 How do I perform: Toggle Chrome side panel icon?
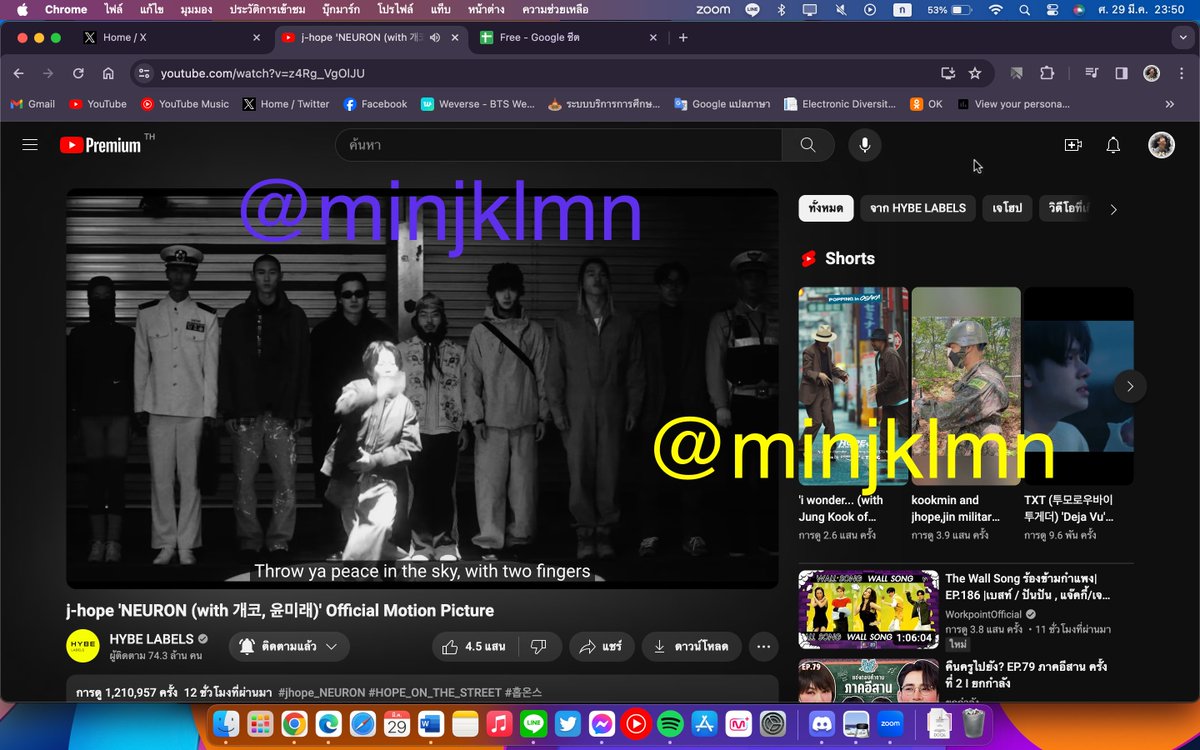tap(1122, 73)
